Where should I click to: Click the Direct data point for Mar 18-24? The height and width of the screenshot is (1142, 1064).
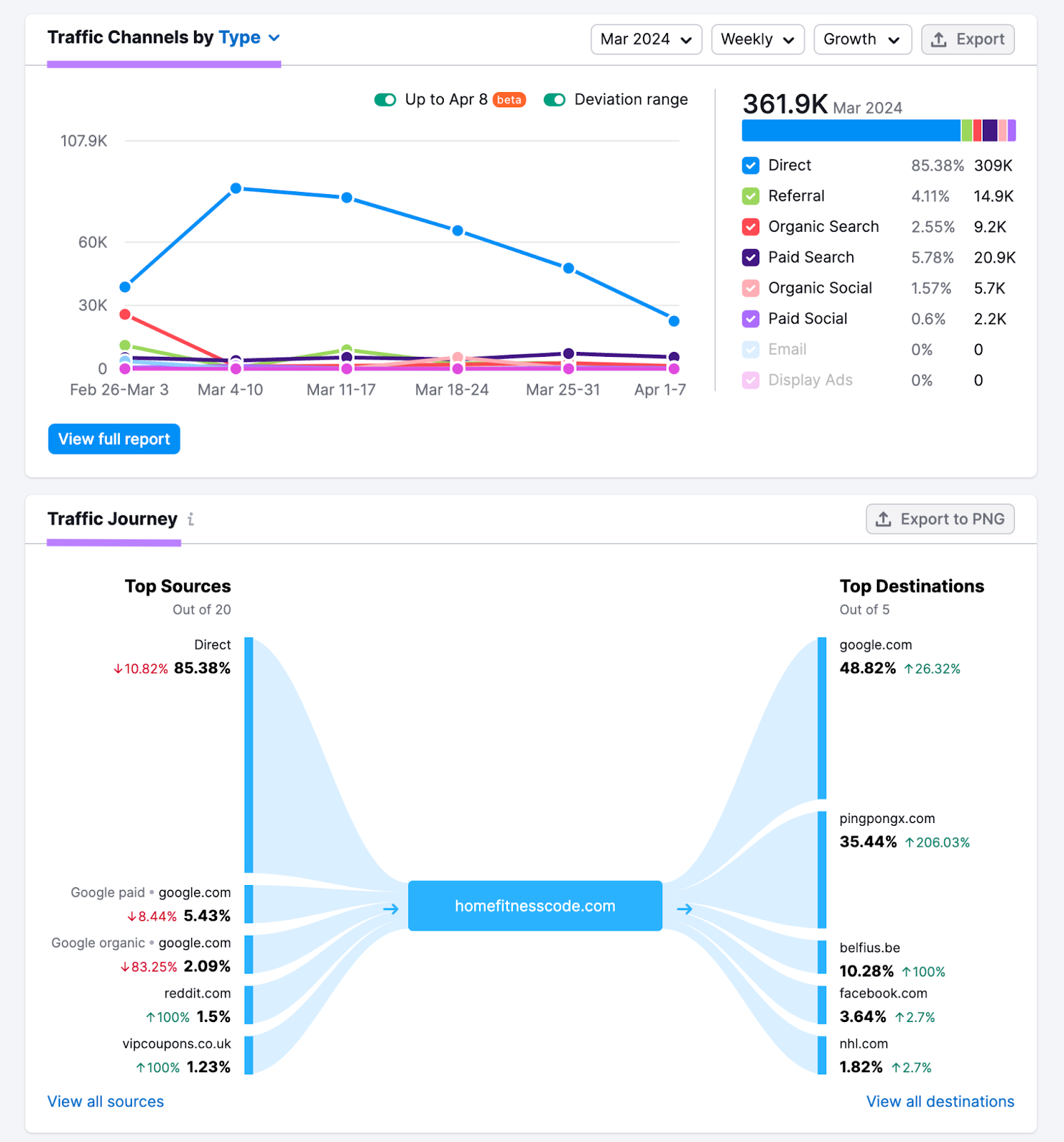(458, 231)
